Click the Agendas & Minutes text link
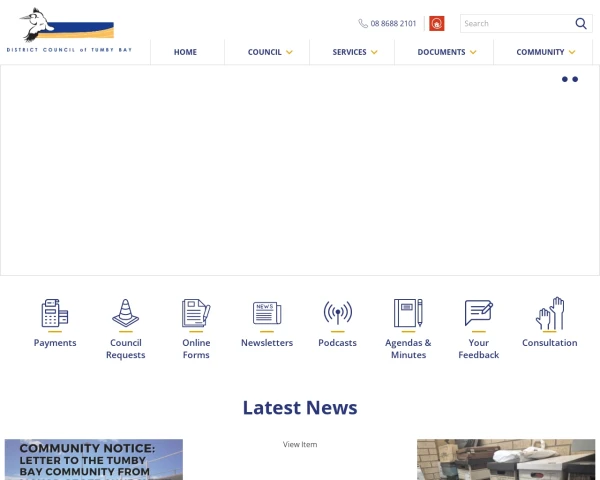This screenshot has width=600, height=480. [x=408, y=349]
